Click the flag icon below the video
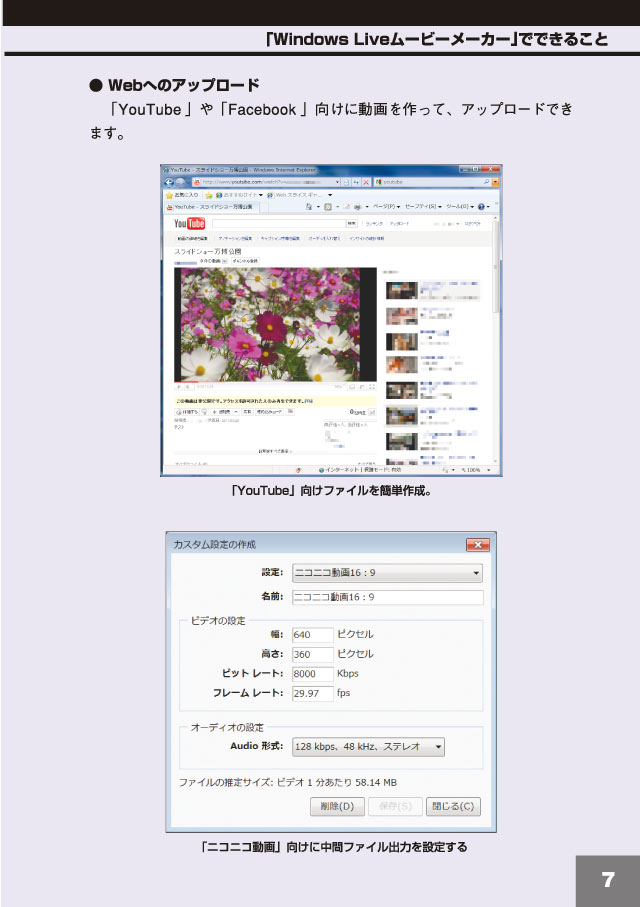 [290, 411]
